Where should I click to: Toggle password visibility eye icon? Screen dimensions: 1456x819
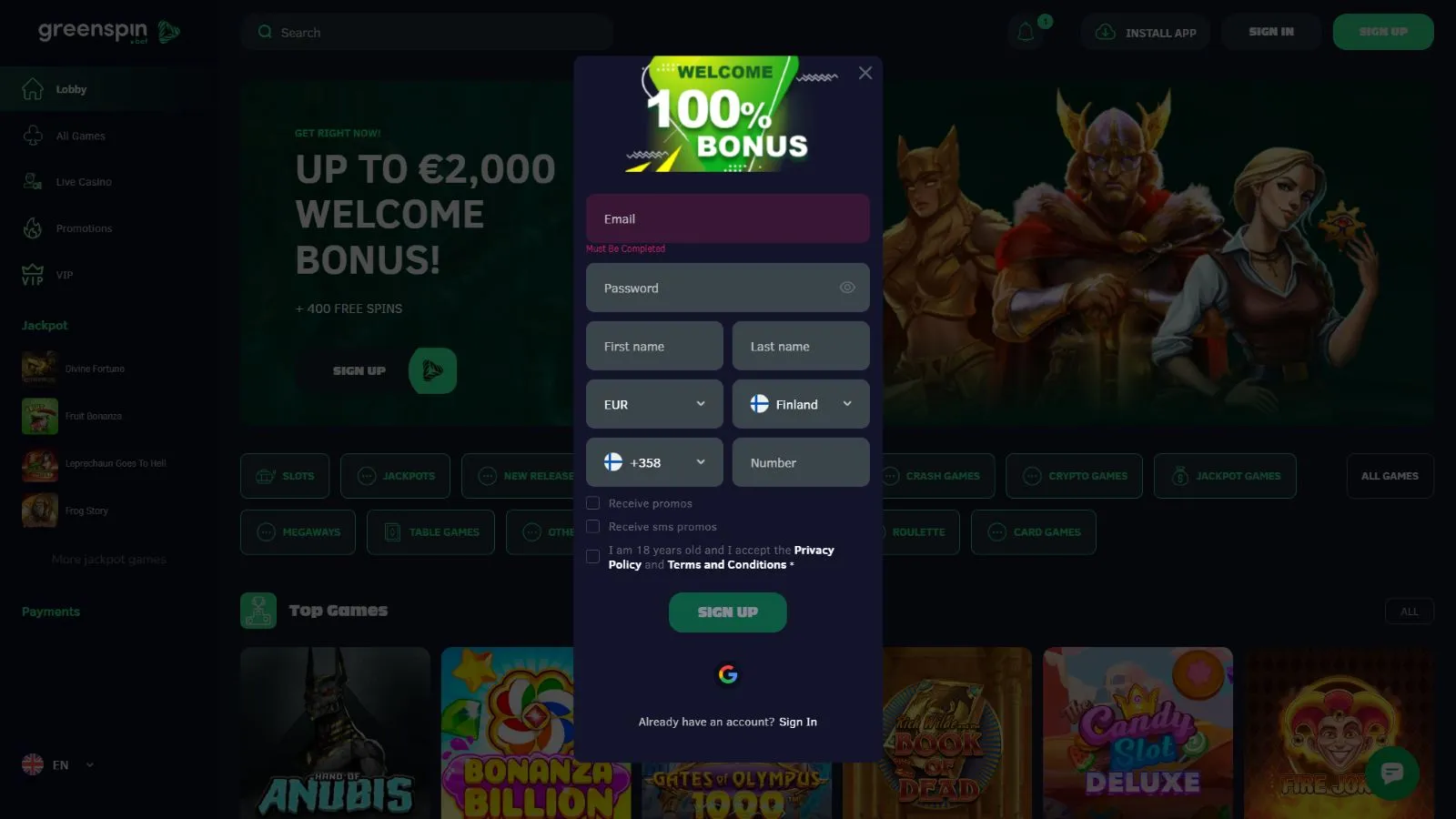pos(847,288)
